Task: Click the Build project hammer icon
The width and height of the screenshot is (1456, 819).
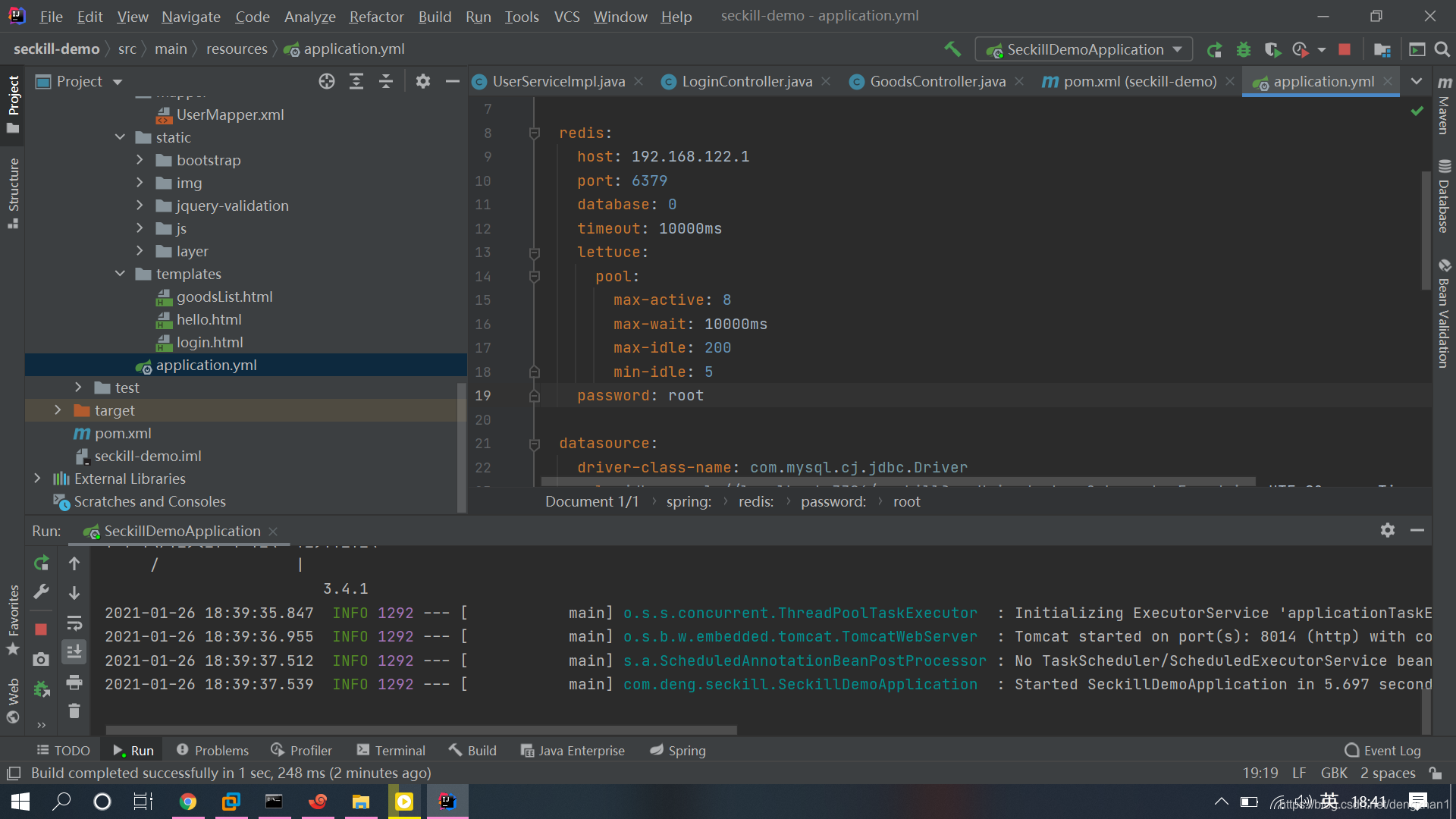Action: point(952,49)
